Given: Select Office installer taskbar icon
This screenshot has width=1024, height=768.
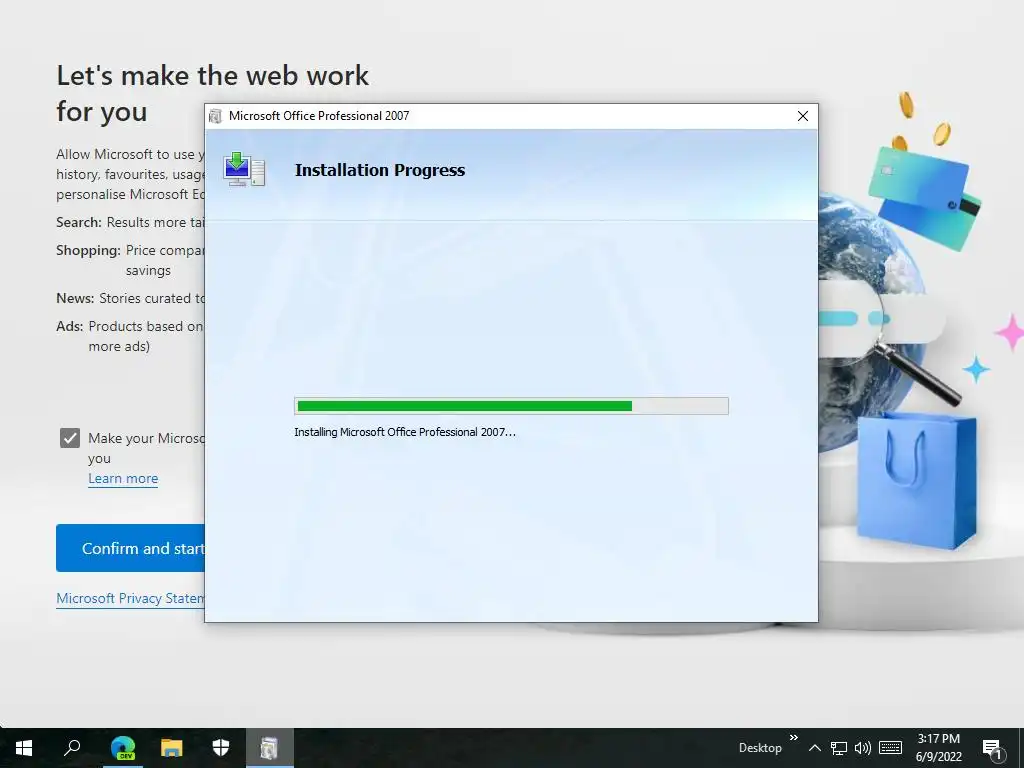Looking at the screenshot, I should coord(269,748).
